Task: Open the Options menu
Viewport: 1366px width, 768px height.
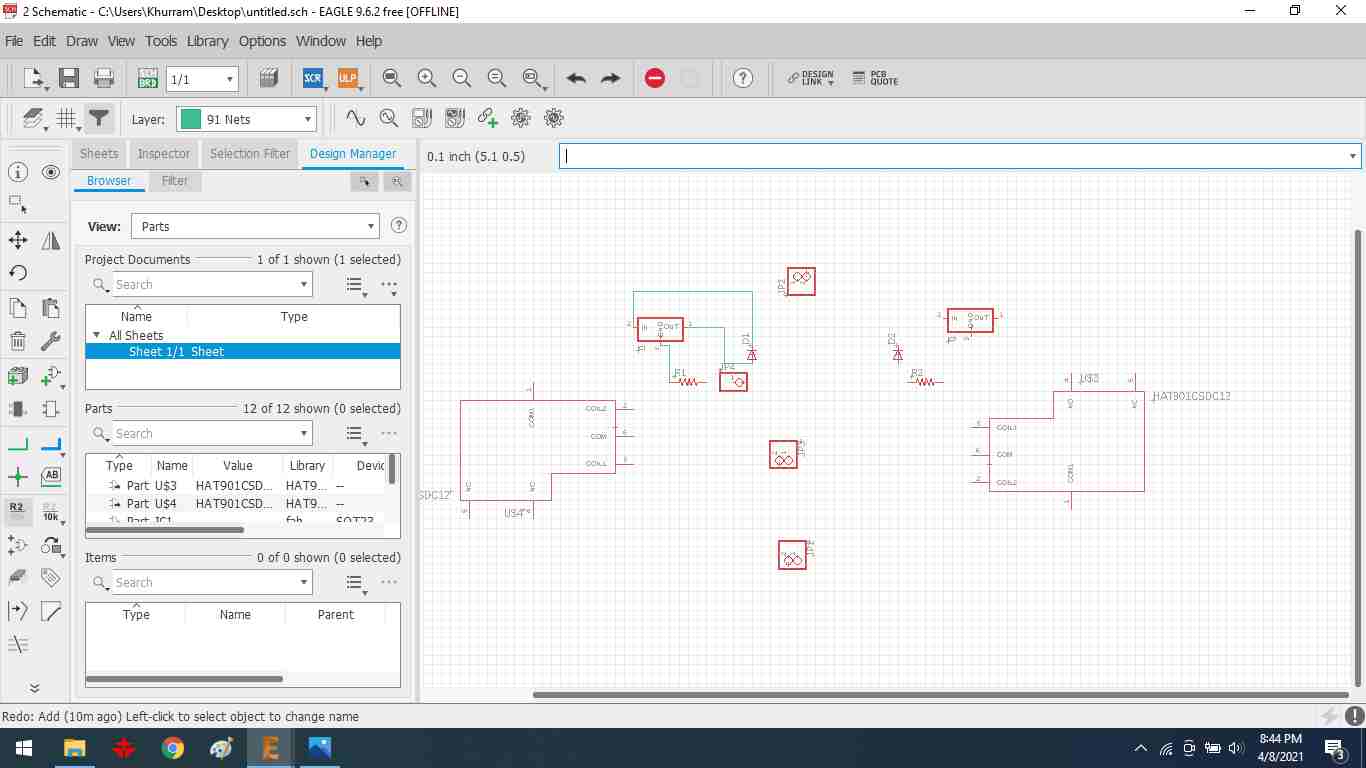Action: click(x=262, y=41)
